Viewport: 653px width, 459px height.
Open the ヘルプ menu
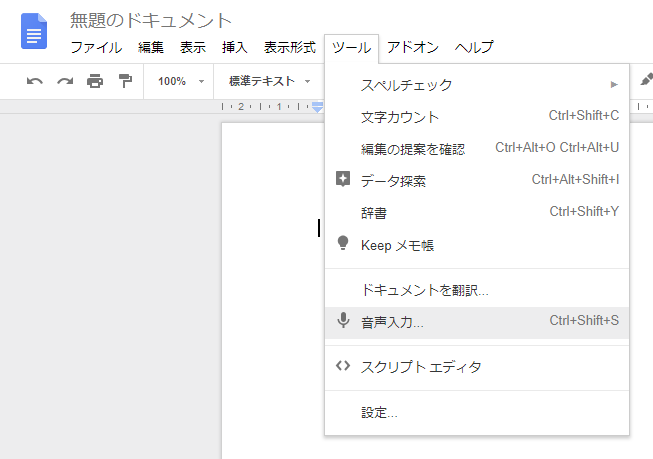pyautogui.click(x=474, y=47)
